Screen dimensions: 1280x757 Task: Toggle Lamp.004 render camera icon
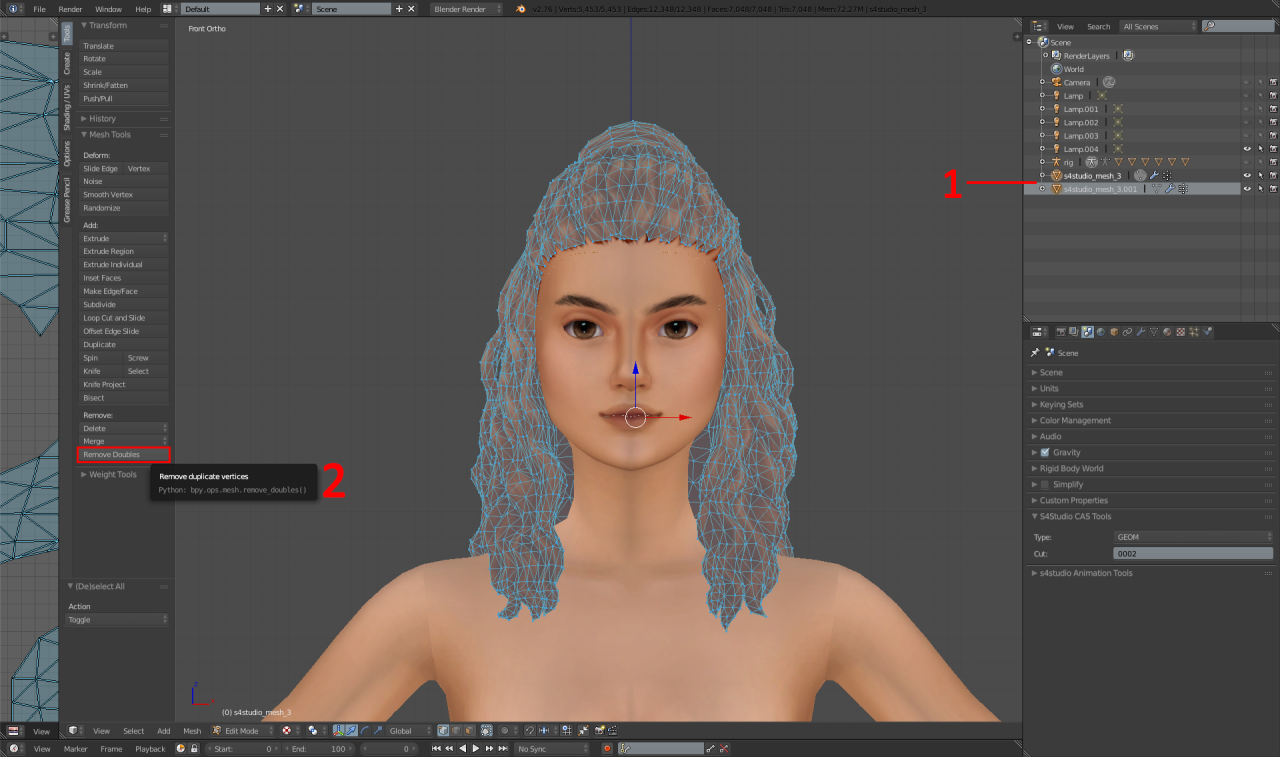1273,149
